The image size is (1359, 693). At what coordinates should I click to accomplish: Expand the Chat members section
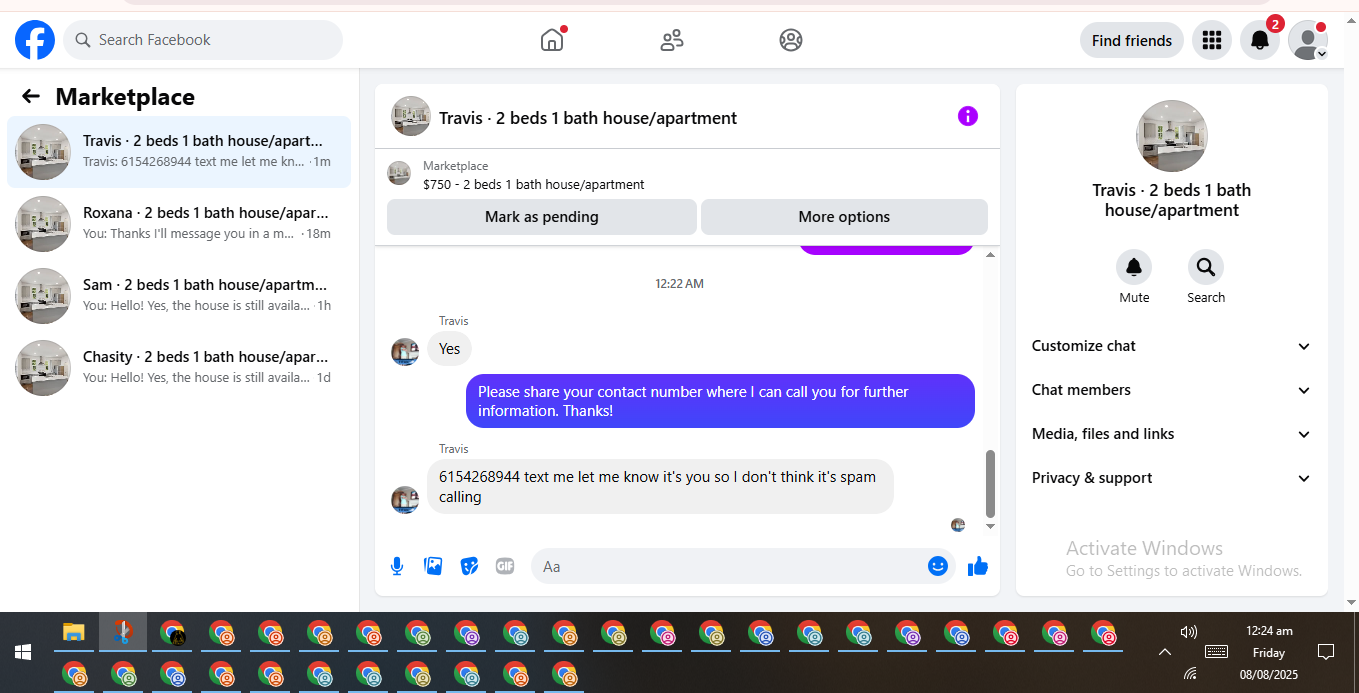(x=1171, y=390)
